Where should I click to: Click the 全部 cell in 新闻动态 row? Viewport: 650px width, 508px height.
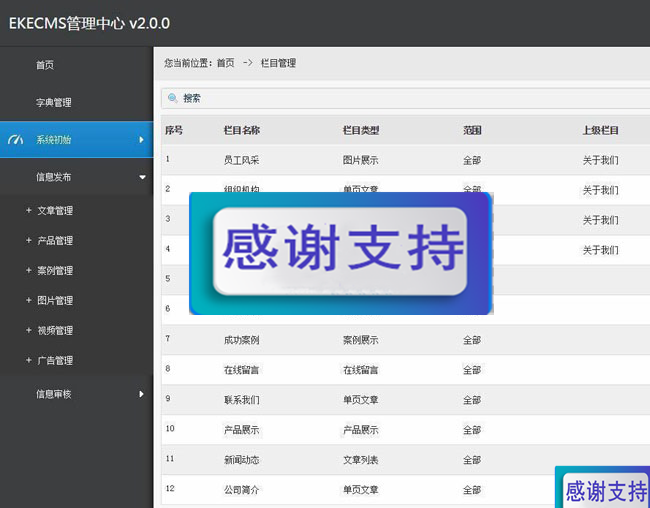[x=472, y=460]
